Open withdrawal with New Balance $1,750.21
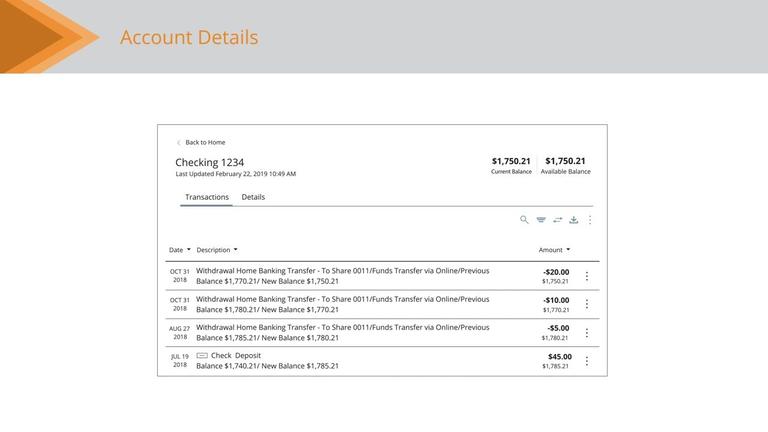Image resolution: width=768 pixels, height=432 pixels. [342, 276]
